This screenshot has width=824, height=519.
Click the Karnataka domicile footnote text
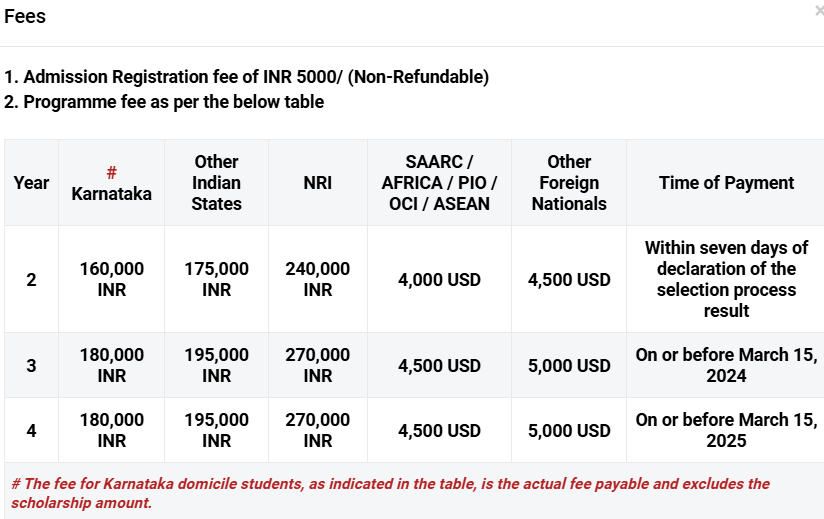390,493
